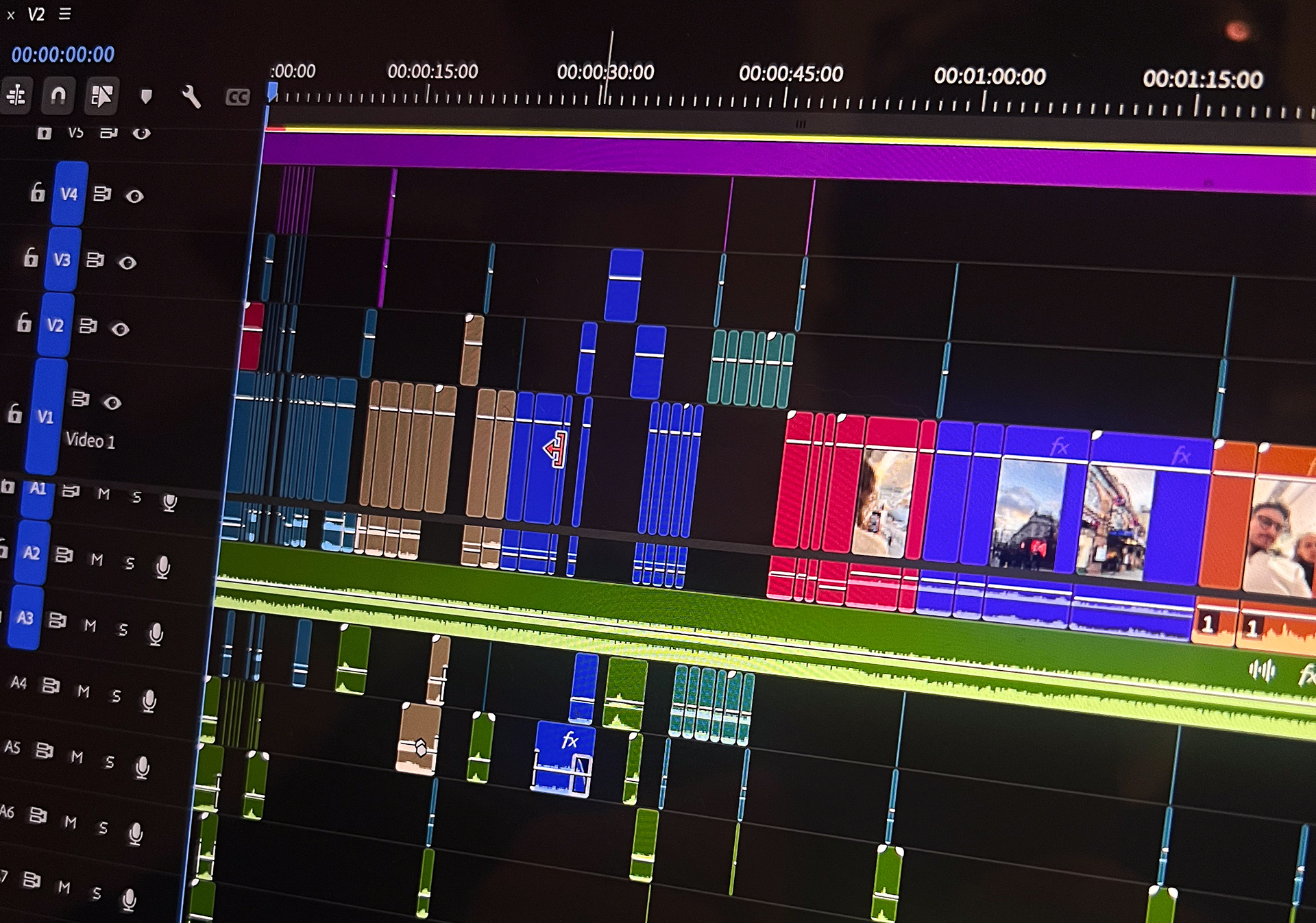1316x923 pixels.
Task: Toggle V2 track output eye icon
Action: [x=121, y=330]
